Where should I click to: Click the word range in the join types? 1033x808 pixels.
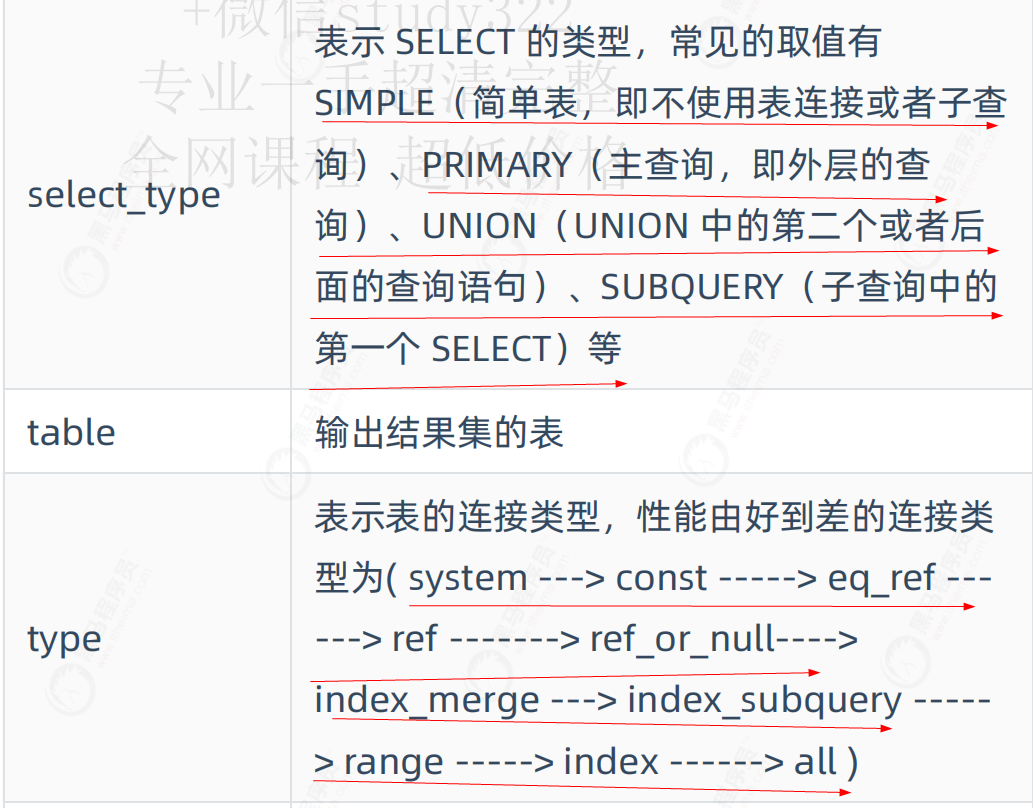[393, 762]
